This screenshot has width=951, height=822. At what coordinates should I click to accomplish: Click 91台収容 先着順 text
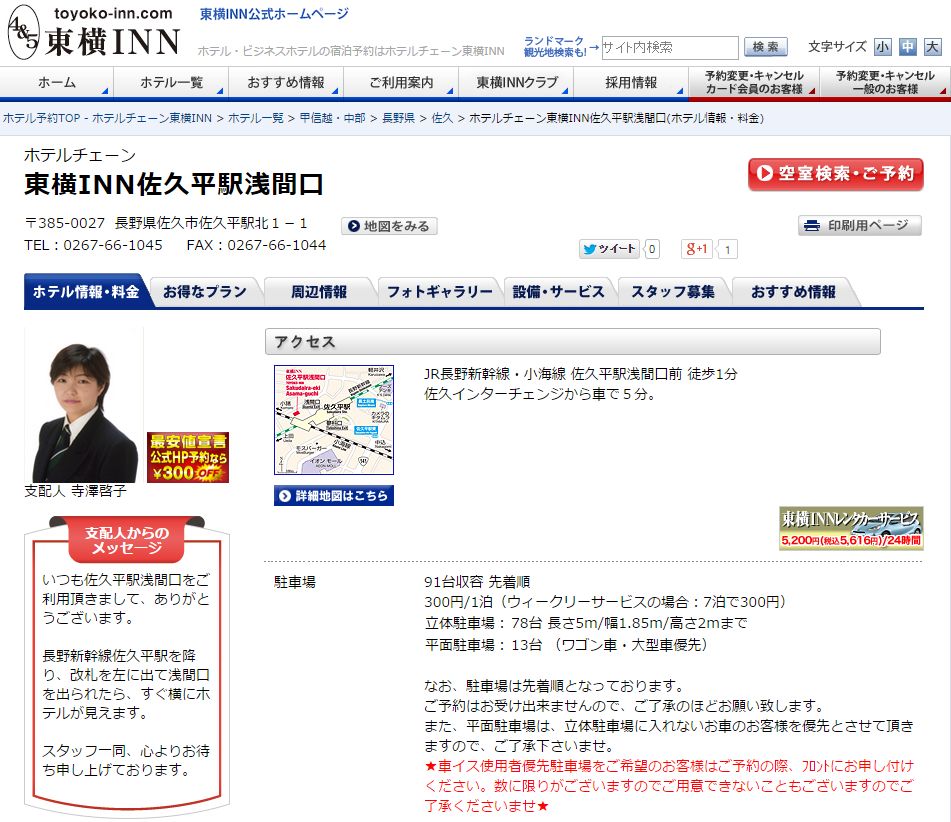point(477,582)
